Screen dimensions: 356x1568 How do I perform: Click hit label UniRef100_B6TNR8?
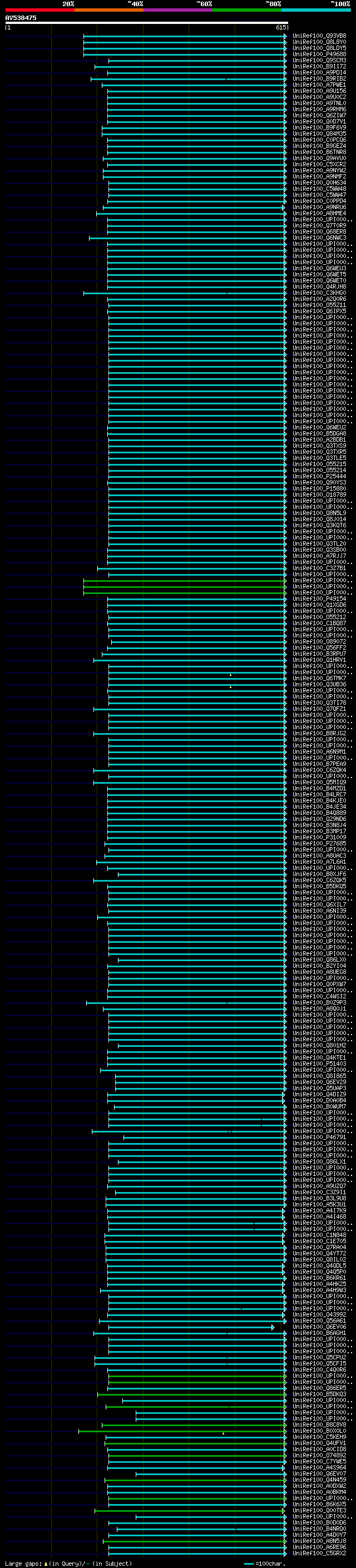[x=319, y=152]
